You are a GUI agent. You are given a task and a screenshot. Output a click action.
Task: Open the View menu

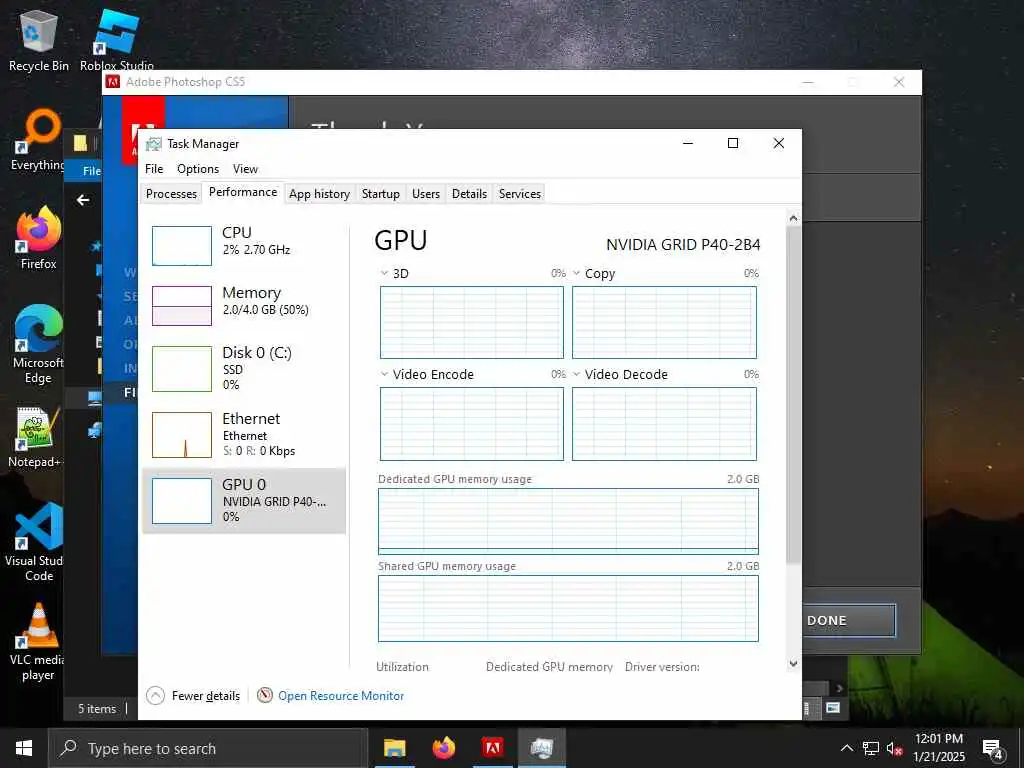(246, 168)
